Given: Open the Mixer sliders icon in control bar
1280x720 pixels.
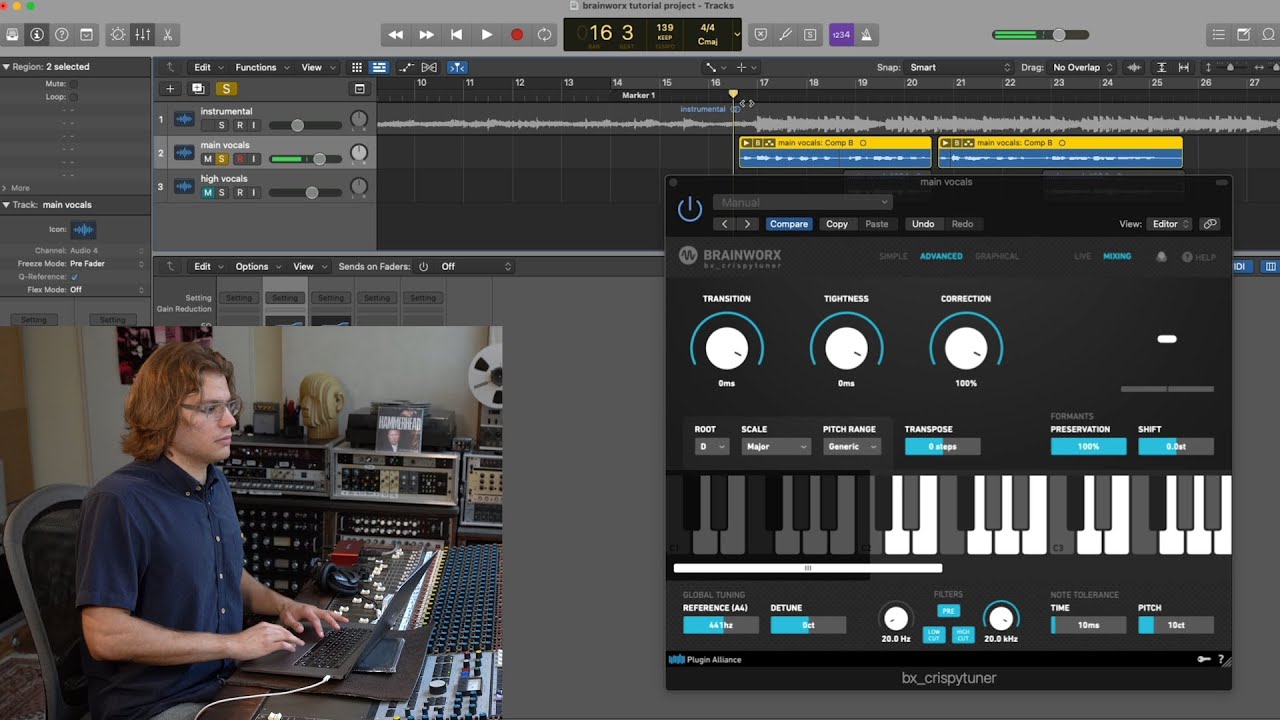Looking at the screenshot, I should tap(143, 34).
